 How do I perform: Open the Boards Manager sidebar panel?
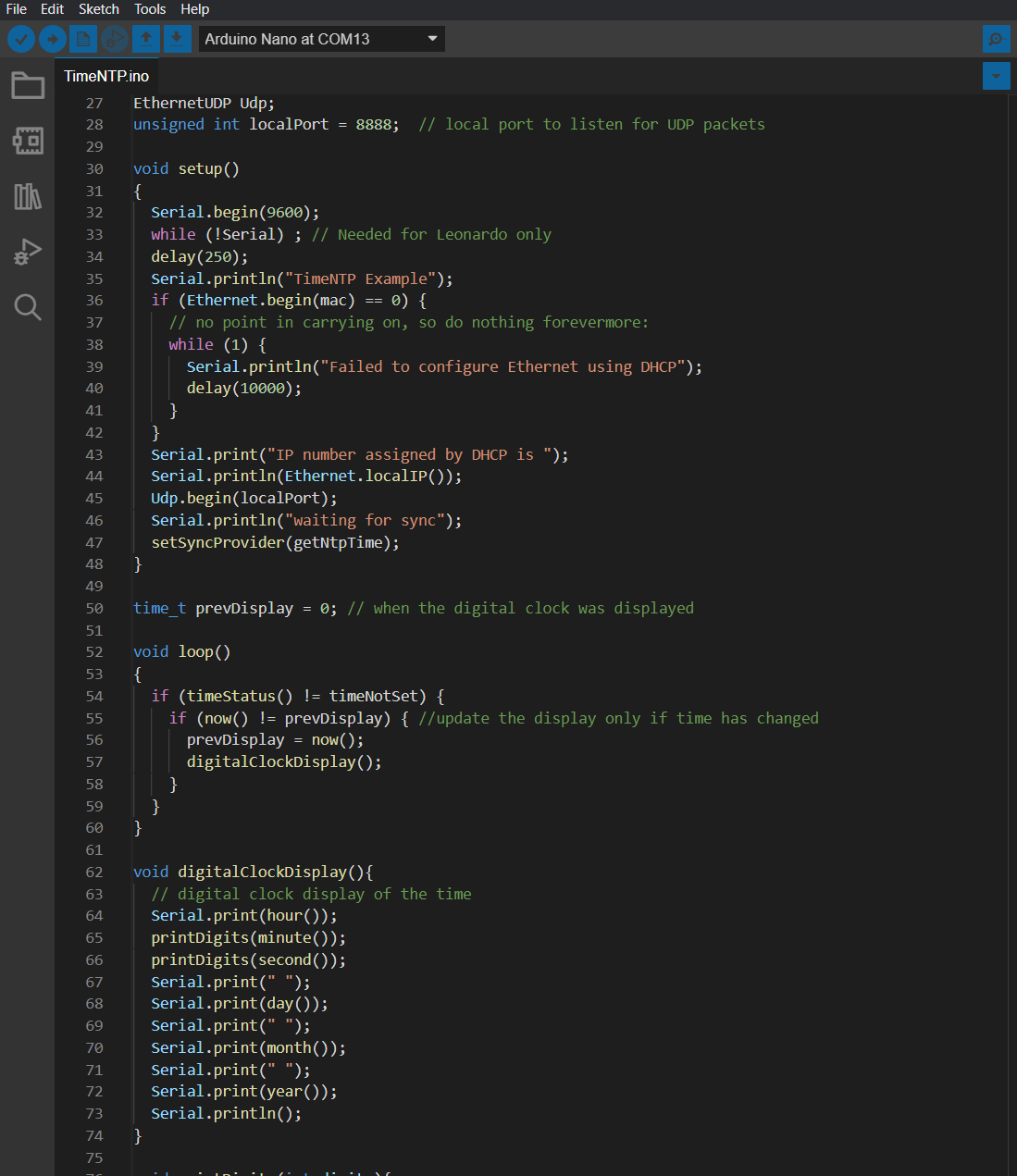tap(28, 141)
